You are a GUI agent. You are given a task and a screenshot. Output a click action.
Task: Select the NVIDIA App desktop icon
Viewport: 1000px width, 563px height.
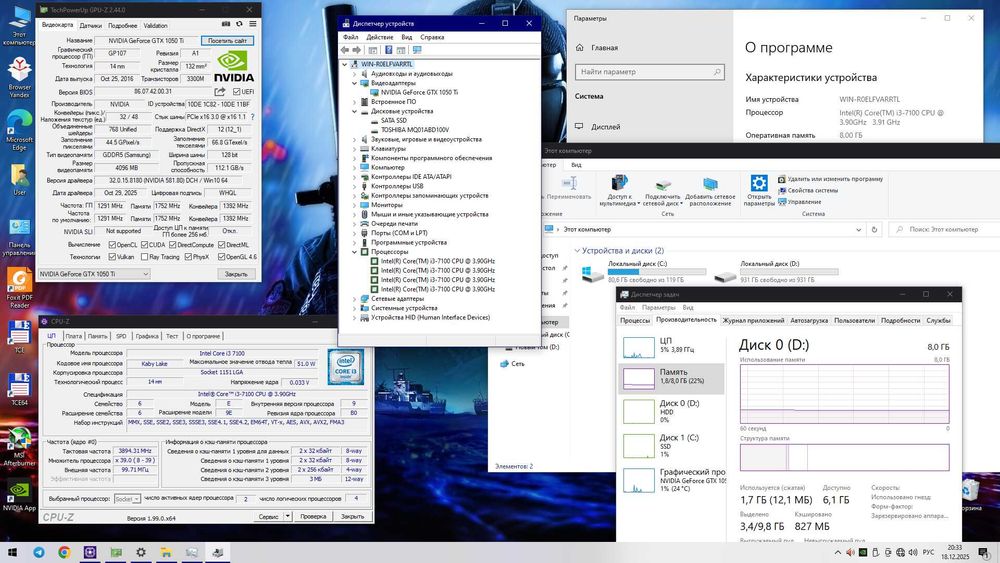point(19,496)
